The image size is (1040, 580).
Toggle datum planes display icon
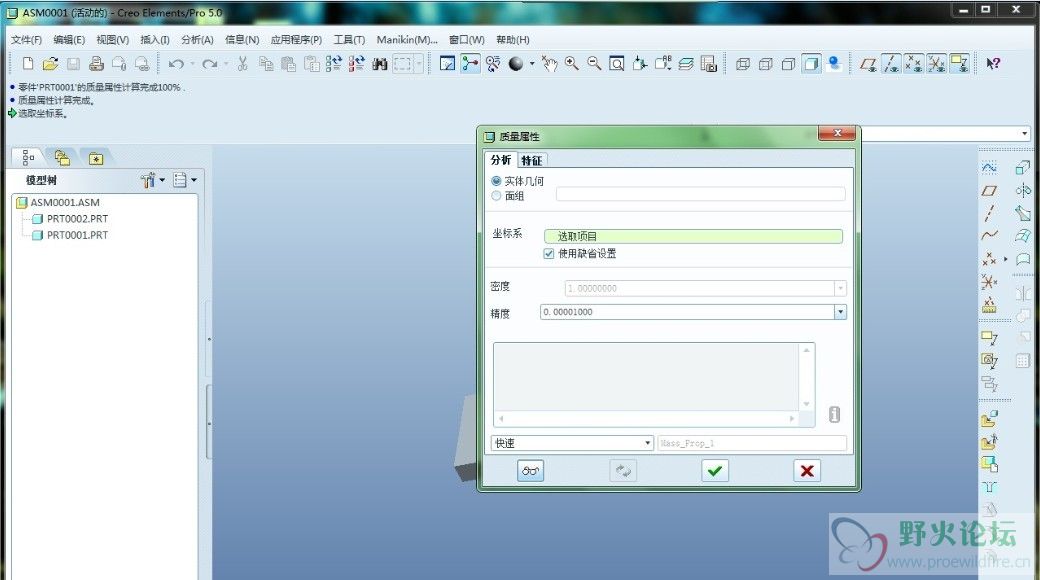pyautogui.click(x=868, y=64)
